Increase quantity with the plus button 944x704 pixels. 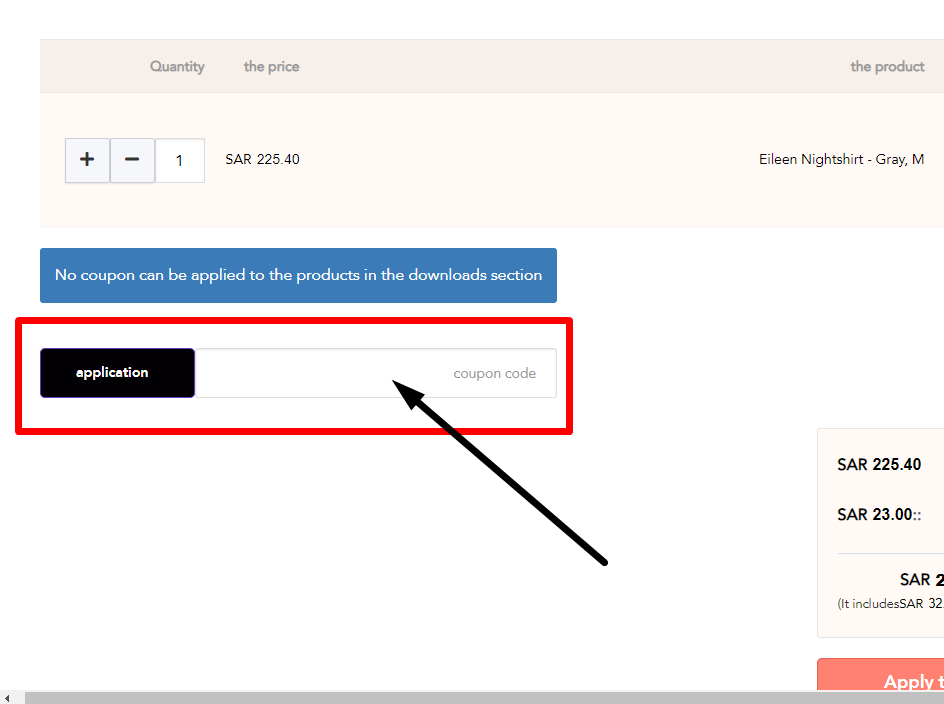pos(87,160)
